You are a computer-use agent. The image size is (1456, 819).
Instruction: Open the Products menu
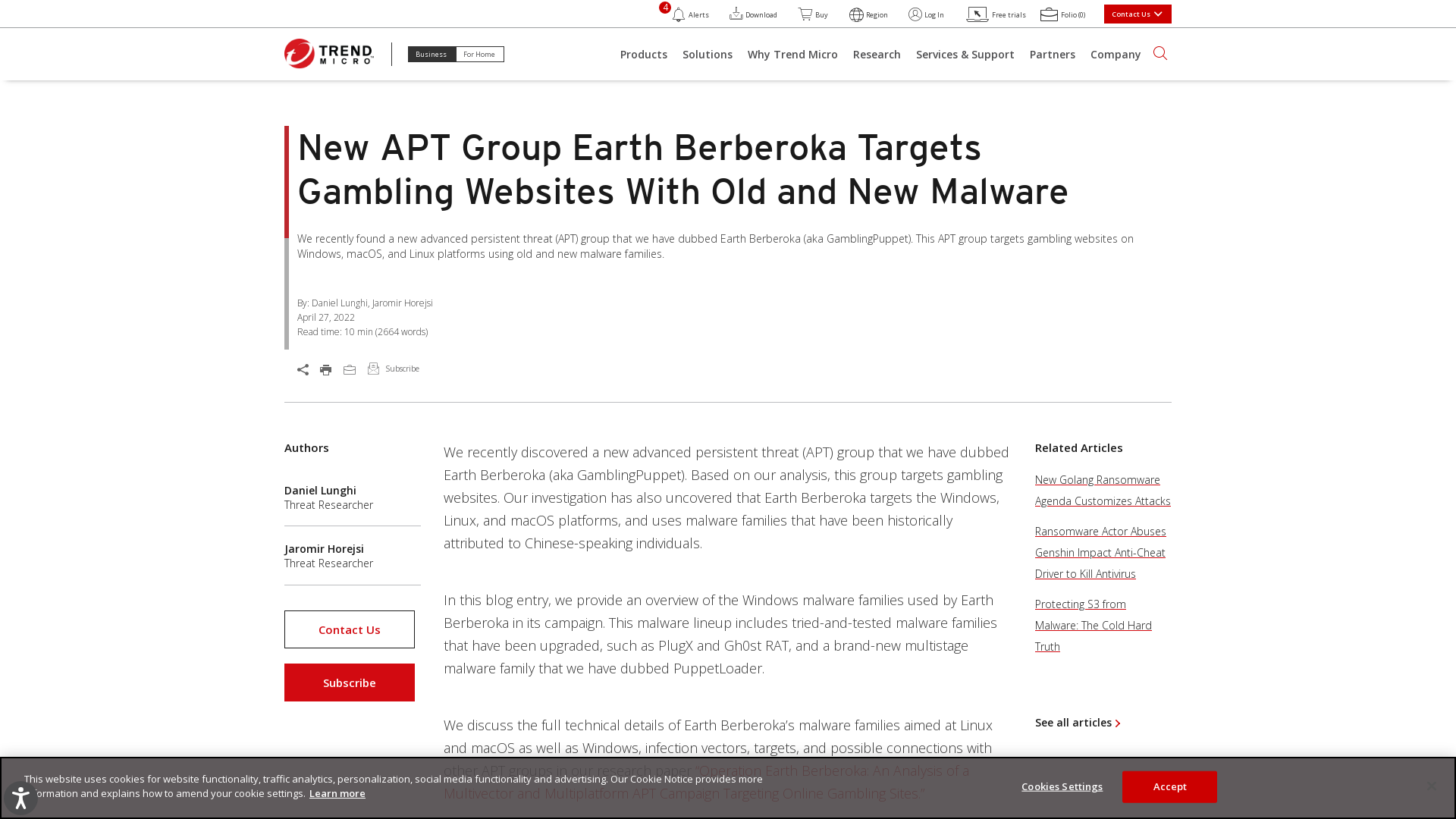click(644, 55)
